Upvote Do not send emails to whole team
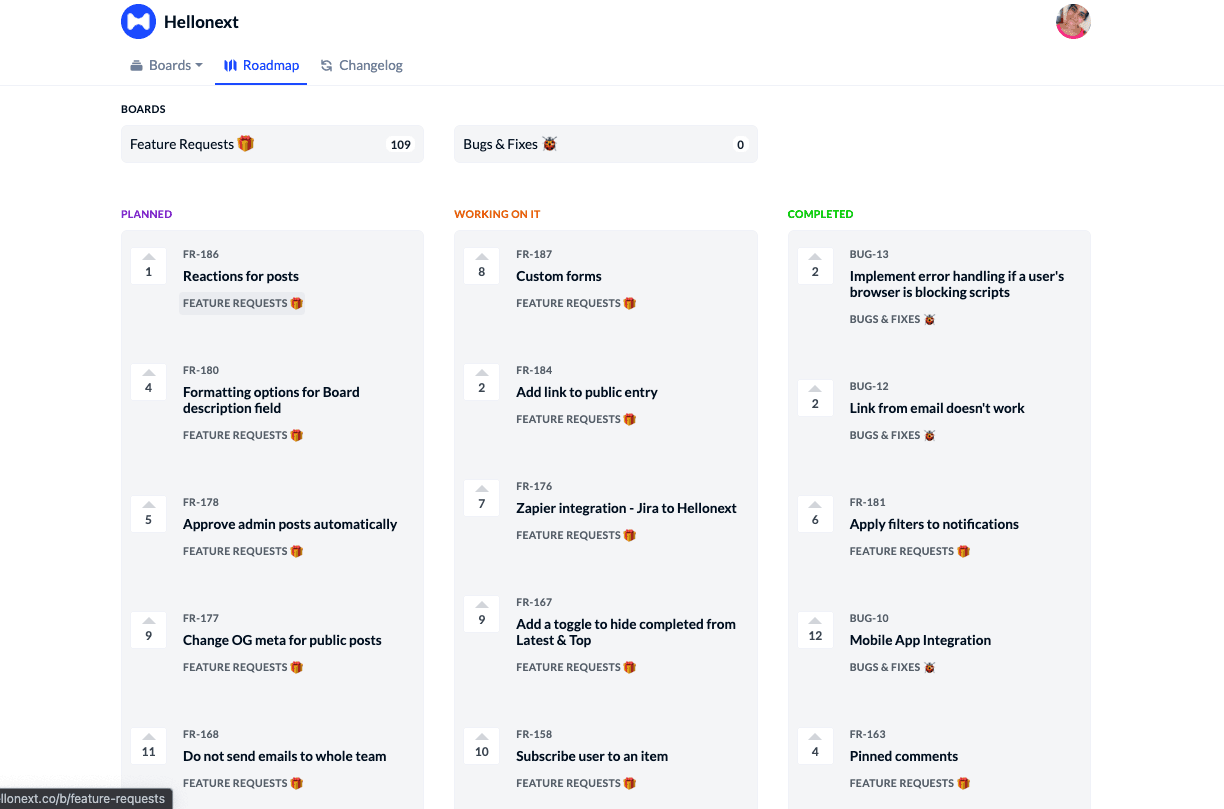The height and width of the screenshot is (809, 1224). [x=149, y=746]
